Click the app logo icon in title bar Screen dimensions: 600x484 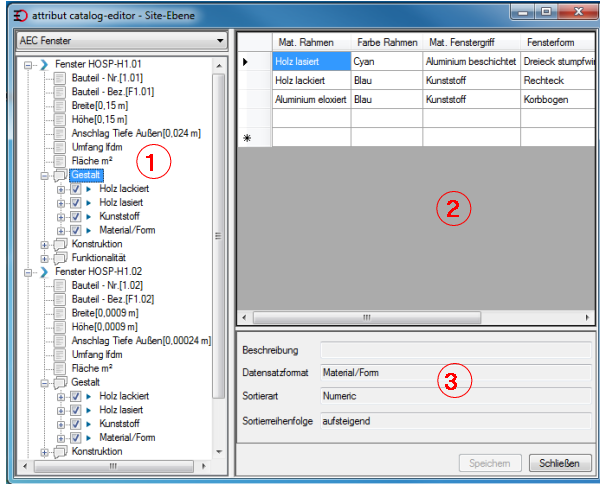click(20, 16)
